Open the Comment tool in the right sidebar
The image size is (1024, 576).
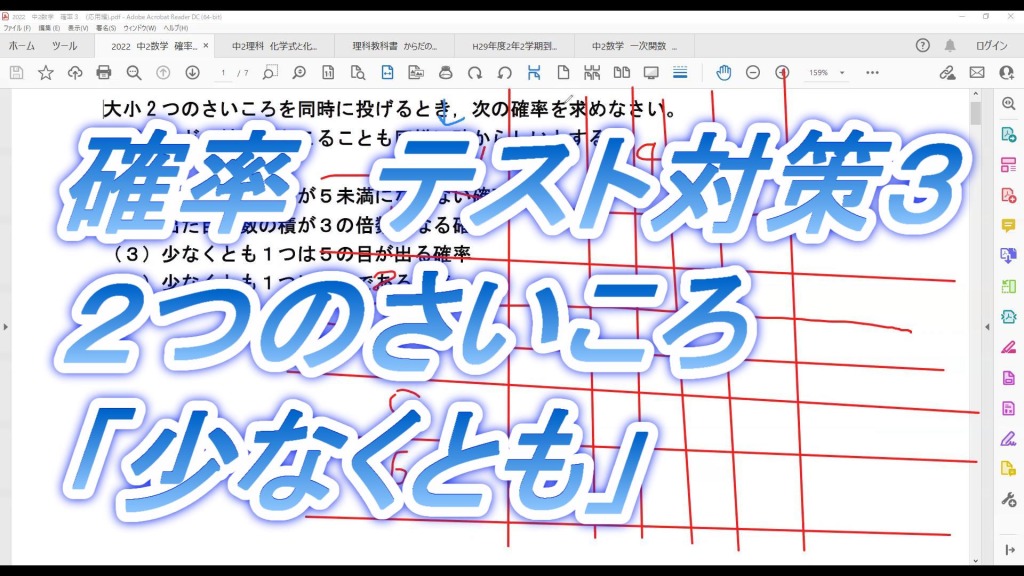click(x=1008, y=225)
